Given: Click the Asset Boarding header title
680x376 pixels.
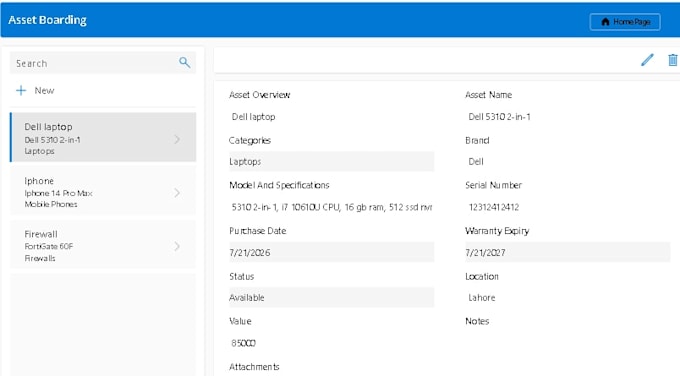Looking at the screenshot, I should (x=47, y=20).
